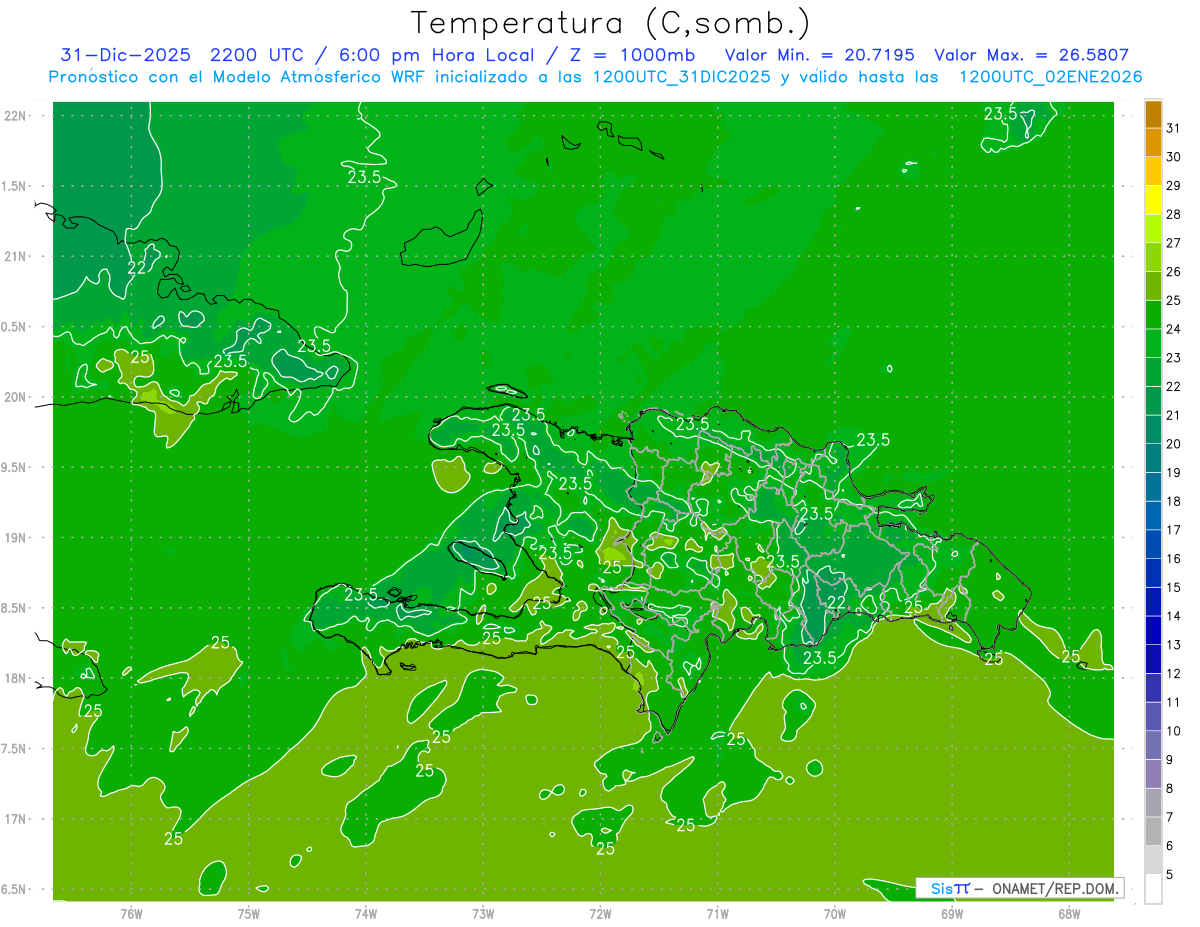Click the "72W" longitude axis label

(600, 913)
